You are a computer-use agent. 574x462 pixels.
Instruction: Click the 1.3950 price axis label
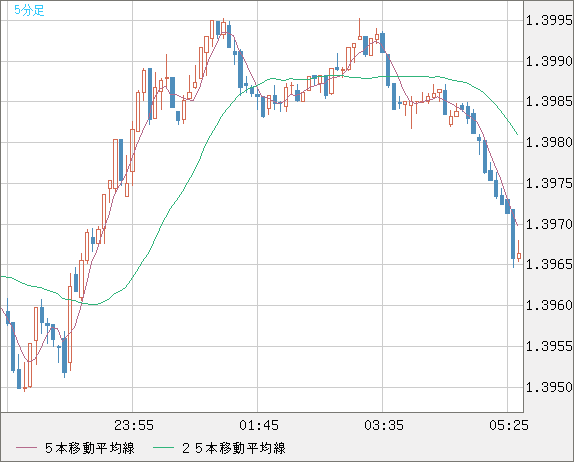(x=549, y=387)
